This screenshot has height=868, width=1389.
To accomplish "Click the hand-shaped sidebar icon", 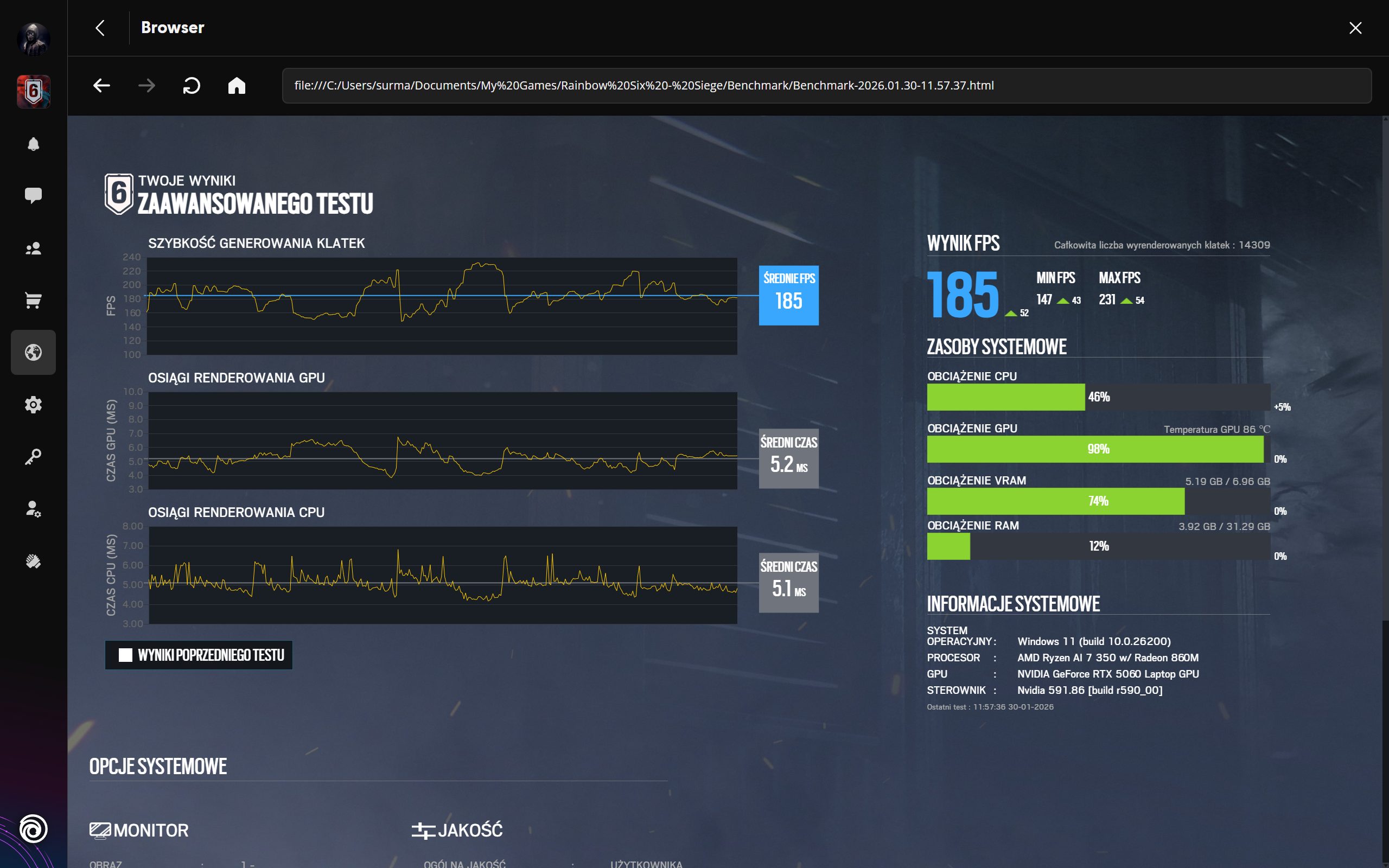I will point(33,561).
